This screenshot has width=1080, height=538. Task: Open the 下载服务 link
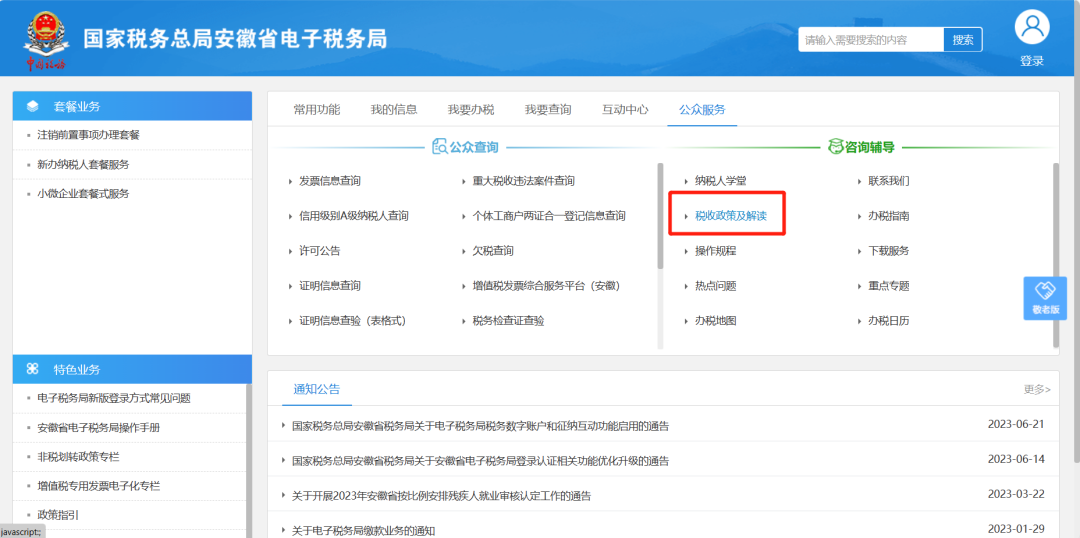coord(889,251)
